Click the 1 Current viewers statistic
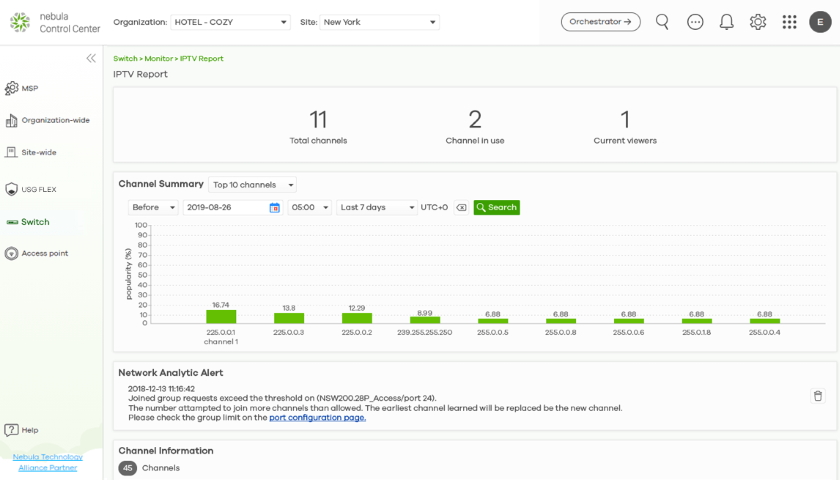 [625, 126]
